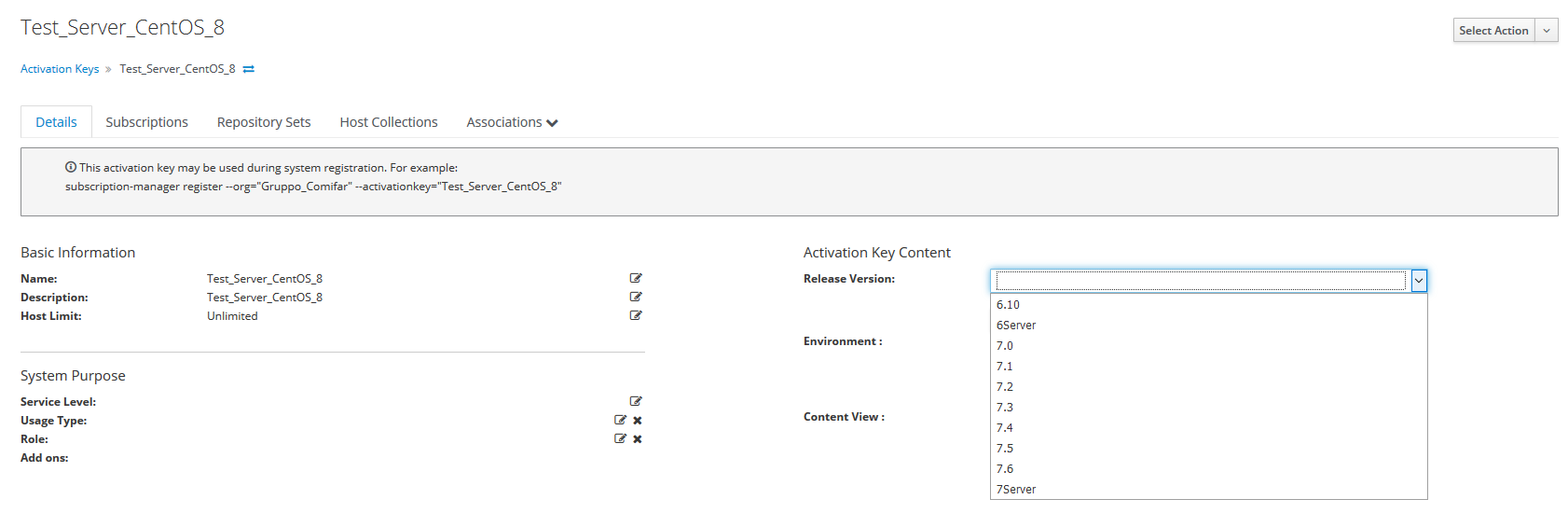Edit the Service Level value
The image size is (1568, 527).
[636, 401]
